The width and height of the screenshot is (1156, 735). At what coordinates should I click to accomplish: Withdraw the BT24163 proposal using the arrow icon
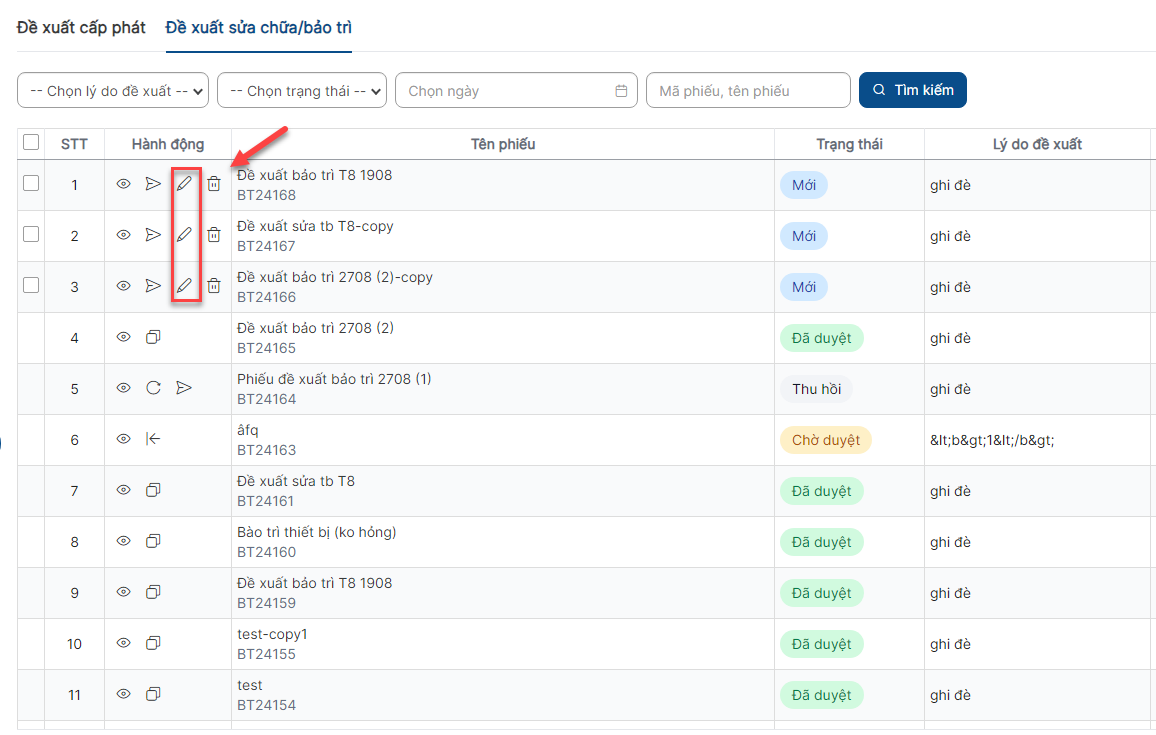pyautogui.click(x=153, y=439)
